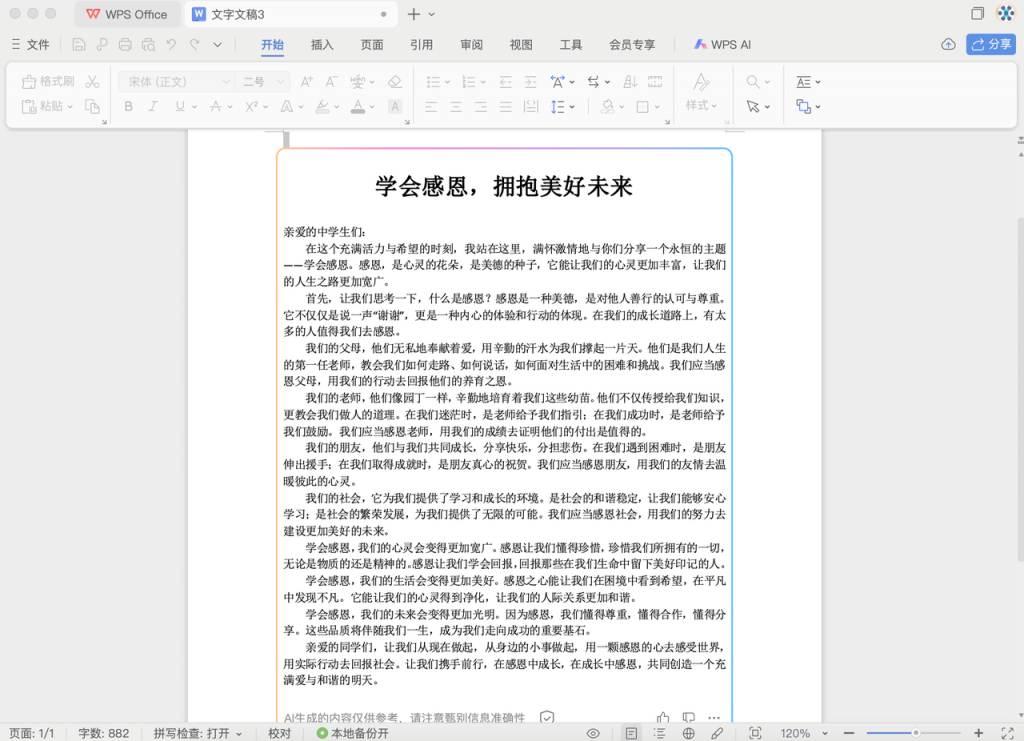Viewport: 1024px width, 741px height.
Task: Switch to page layout view icon
Action: [x=631, y=733]
